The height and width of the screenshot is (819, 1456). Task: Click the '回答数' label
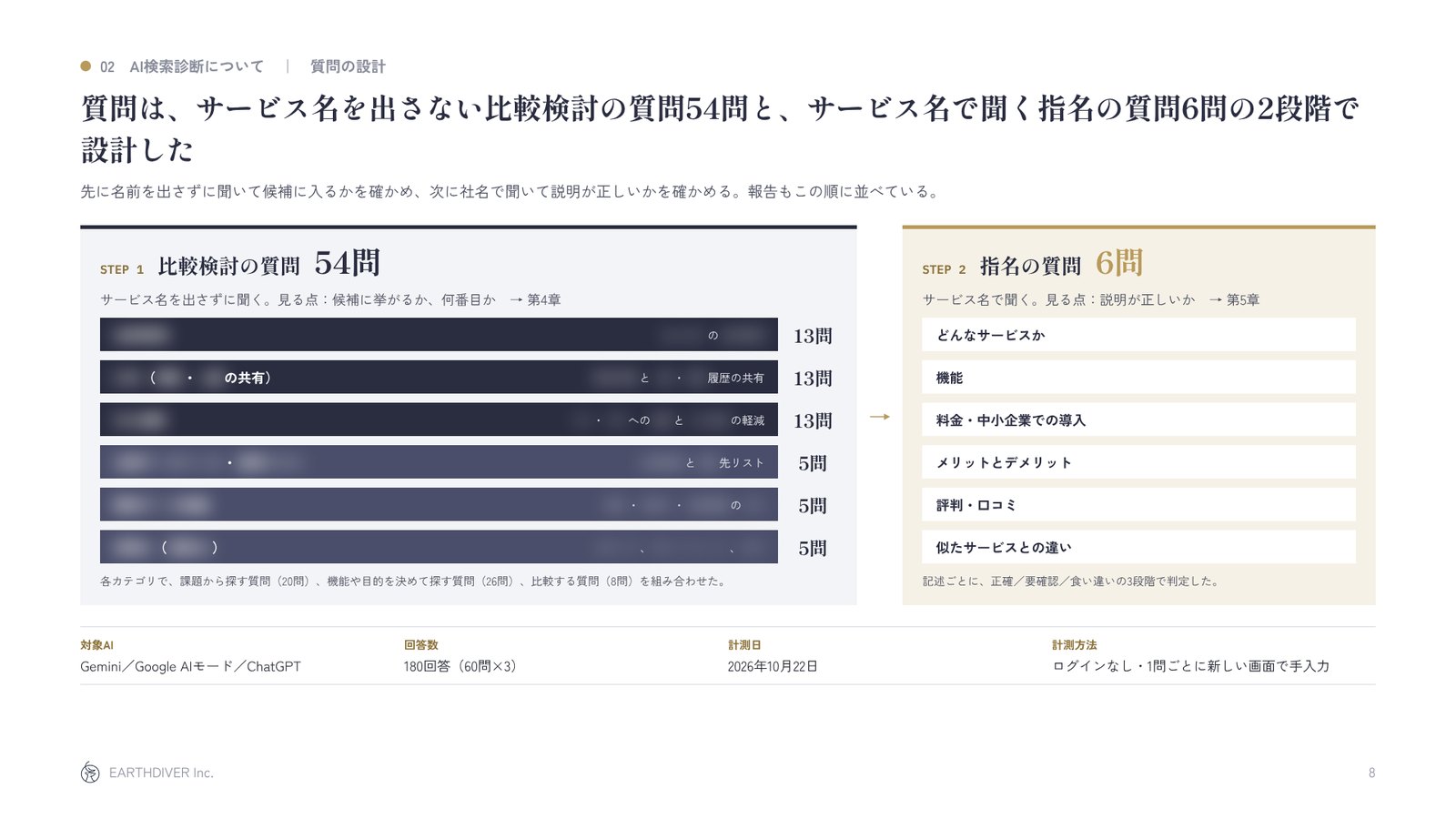click(421, 644)
